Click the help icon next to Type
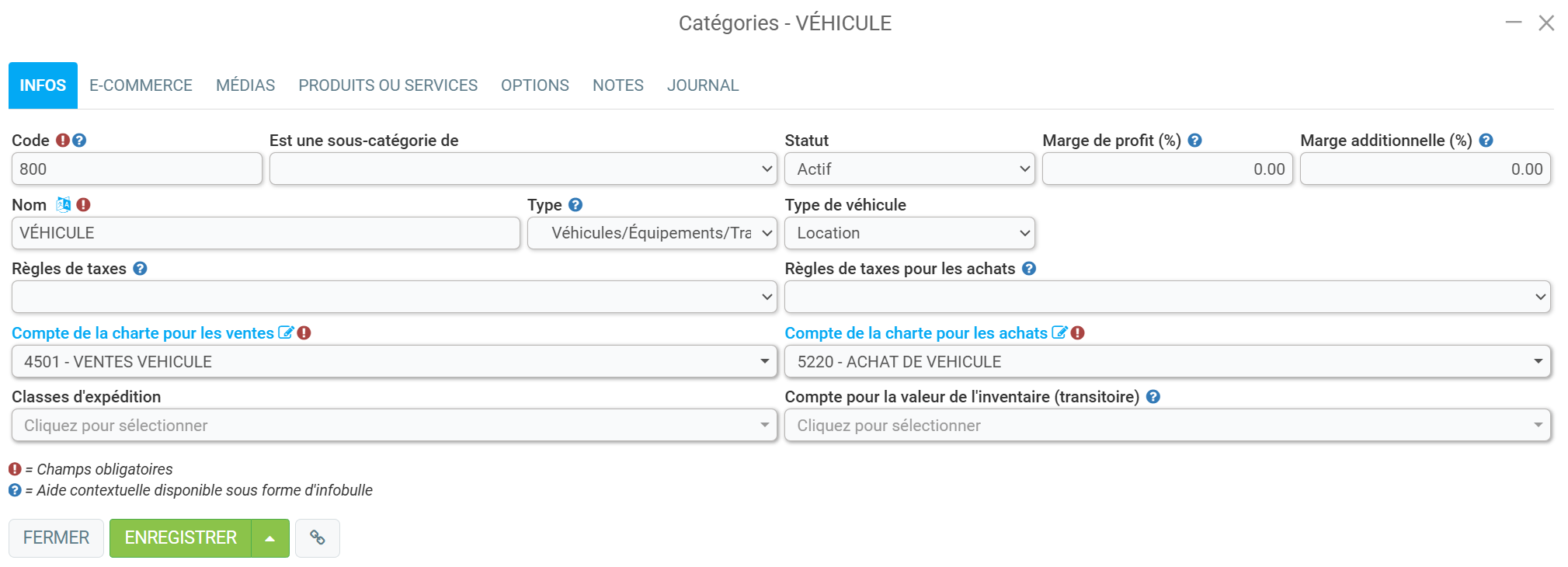Viewport: 1568px width, 567px height. point(575,205)
